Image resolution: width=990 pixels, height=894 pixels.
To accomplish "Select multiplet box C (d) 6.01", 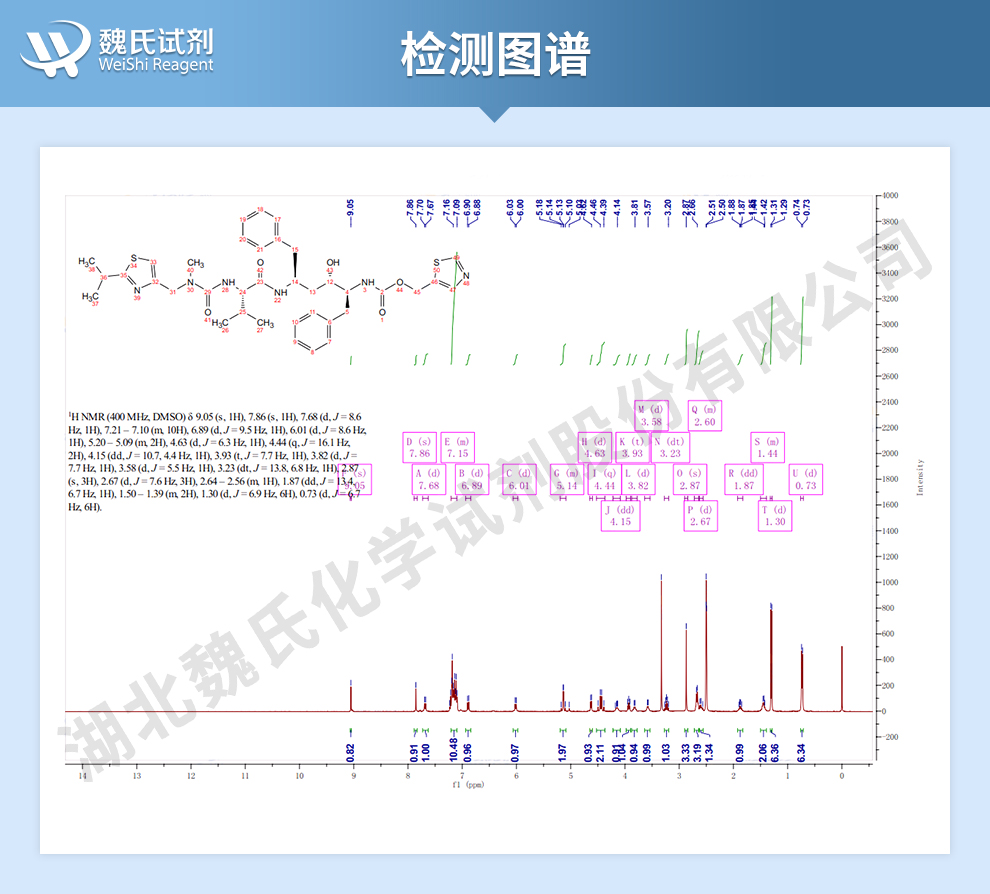I will coord(518,479).
